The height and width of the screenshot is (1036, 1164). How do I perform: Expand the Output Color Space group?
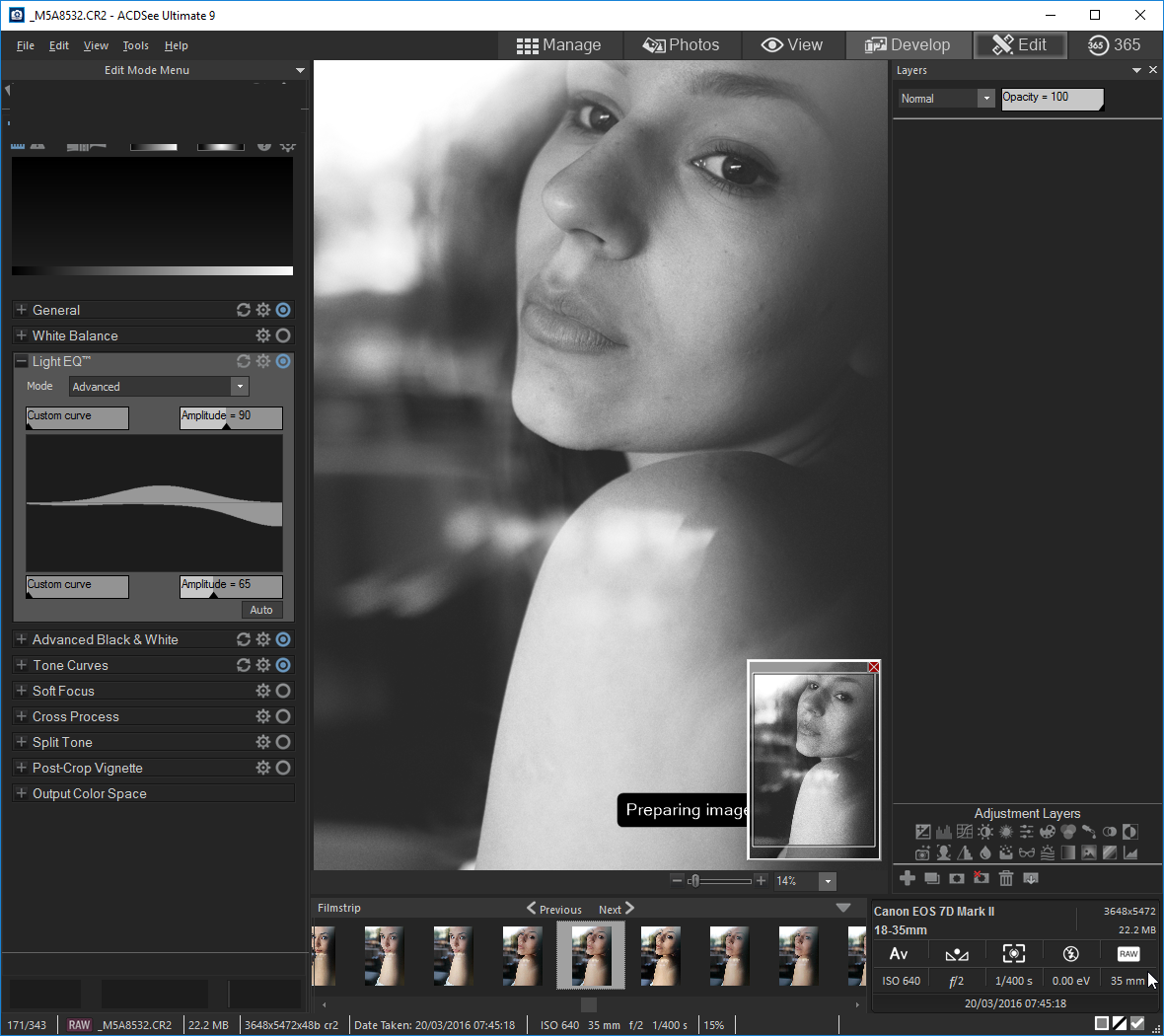22,793
